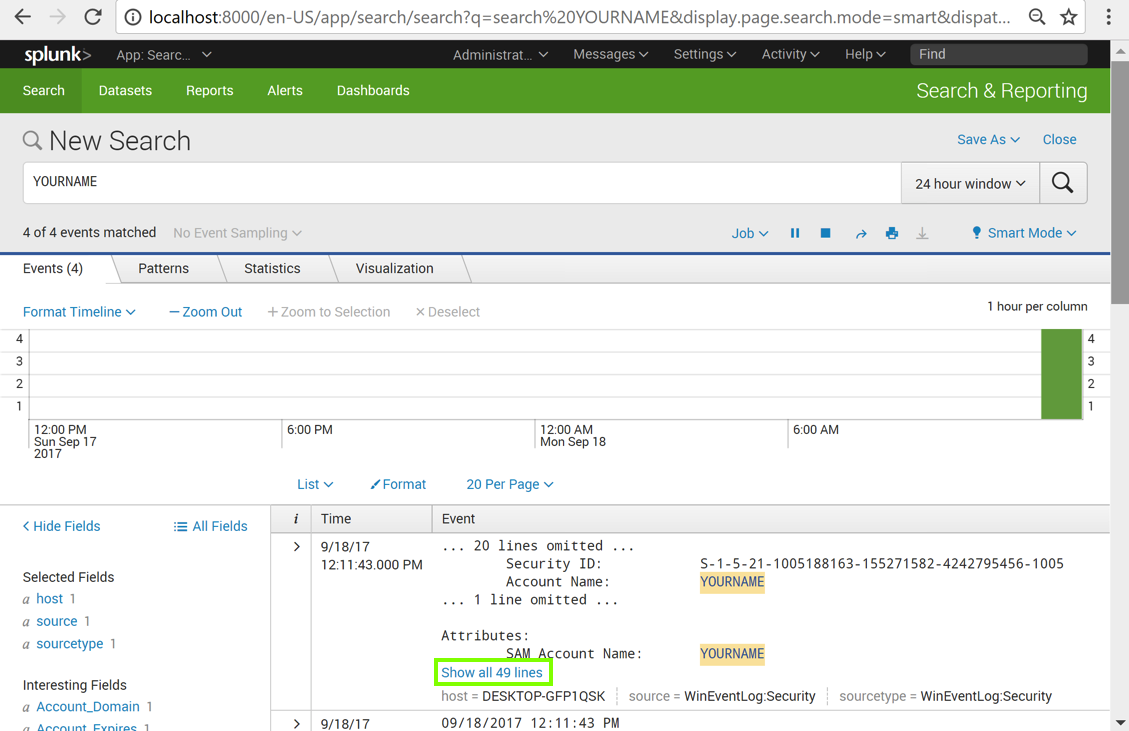Select the host field
Viewport: 1129px width, 731px height.
point(50,598)
